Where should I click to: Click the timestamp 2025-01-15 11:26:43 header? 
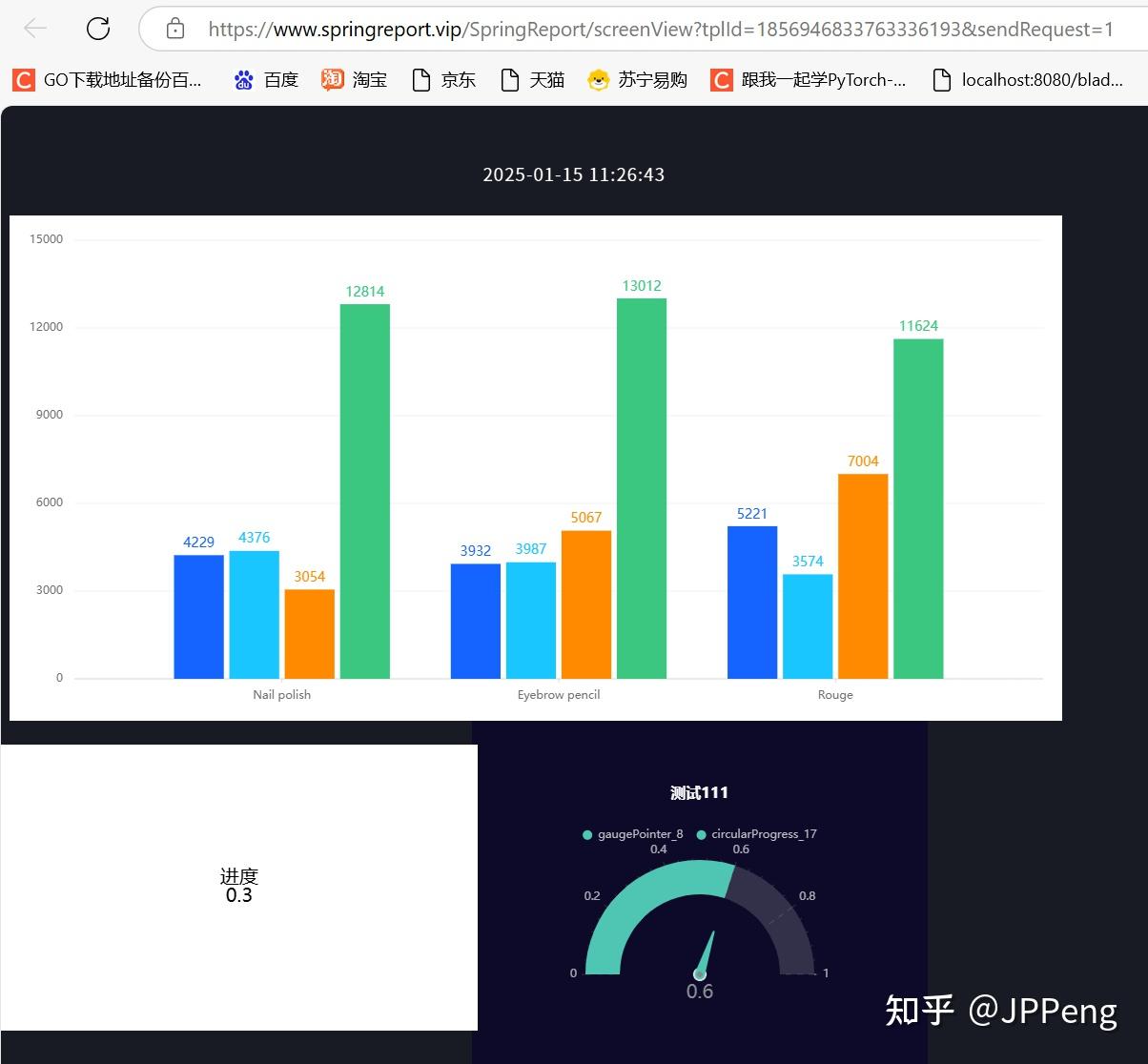574,174
